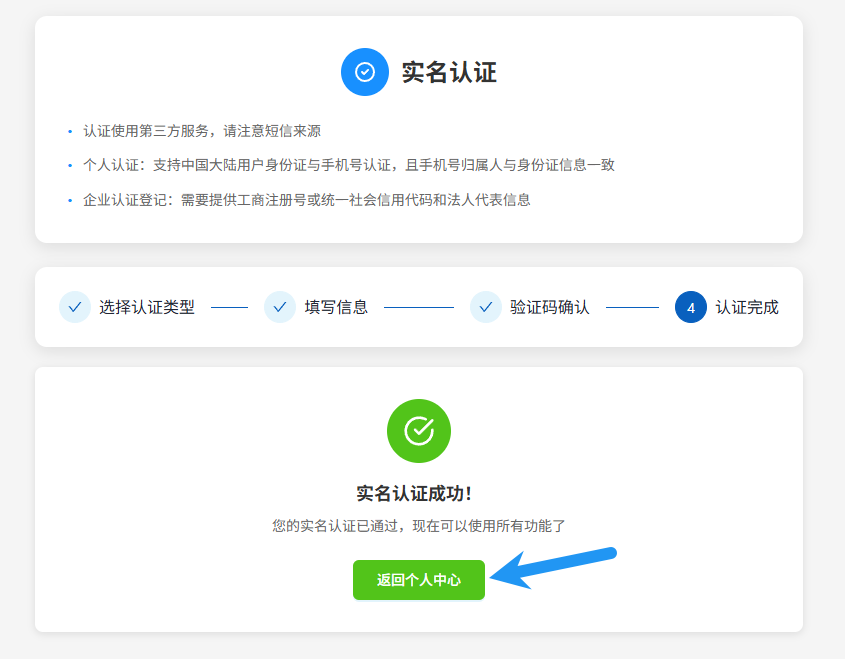Image resolution: width=845 pixels, height=659 pixels.
Task: Click connector line between 填写信息 and 验证码确认
Action: pyautogui.click(x=419, y=308)
